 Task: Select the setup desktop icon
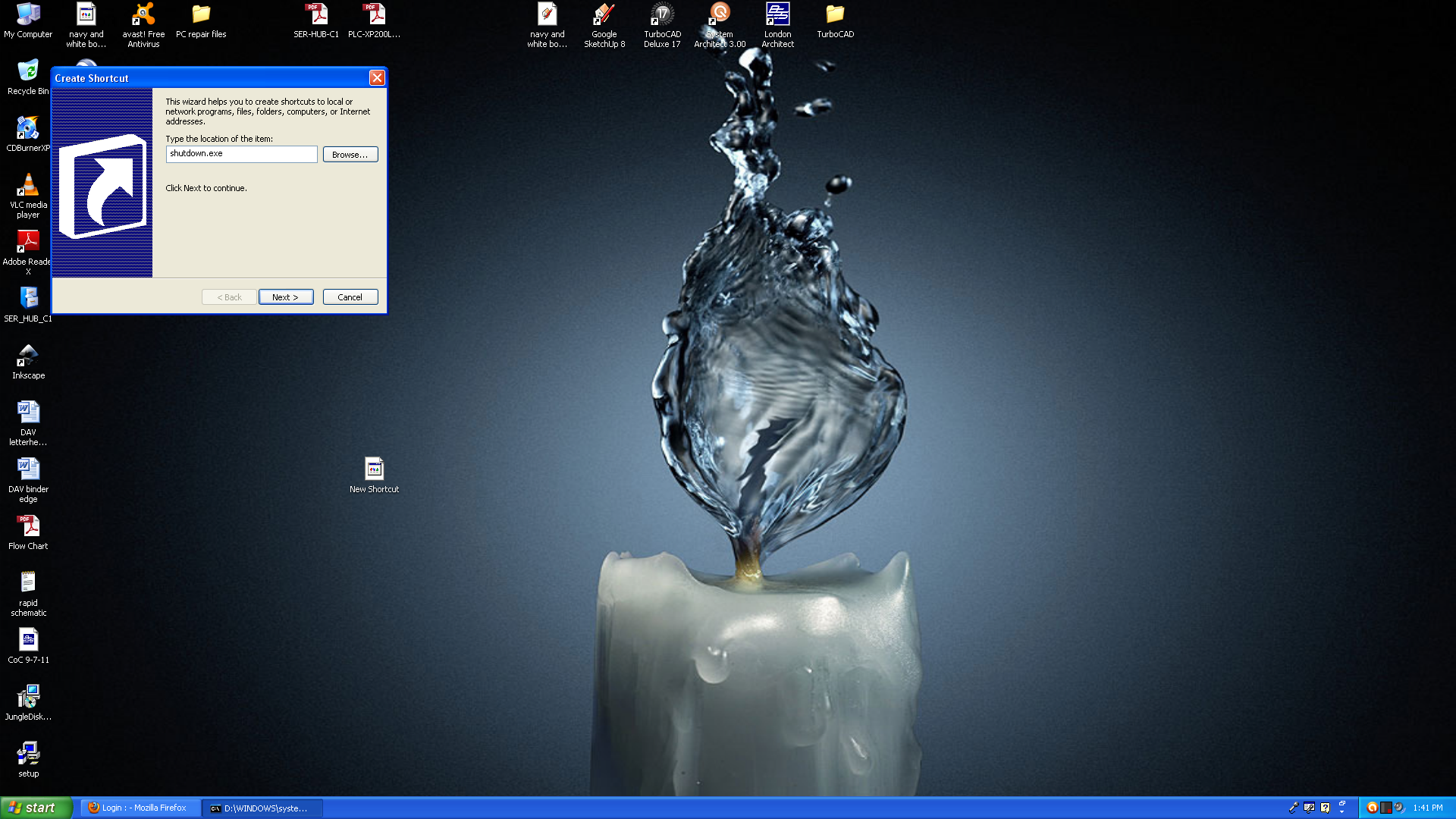click(x=28, y=760)
